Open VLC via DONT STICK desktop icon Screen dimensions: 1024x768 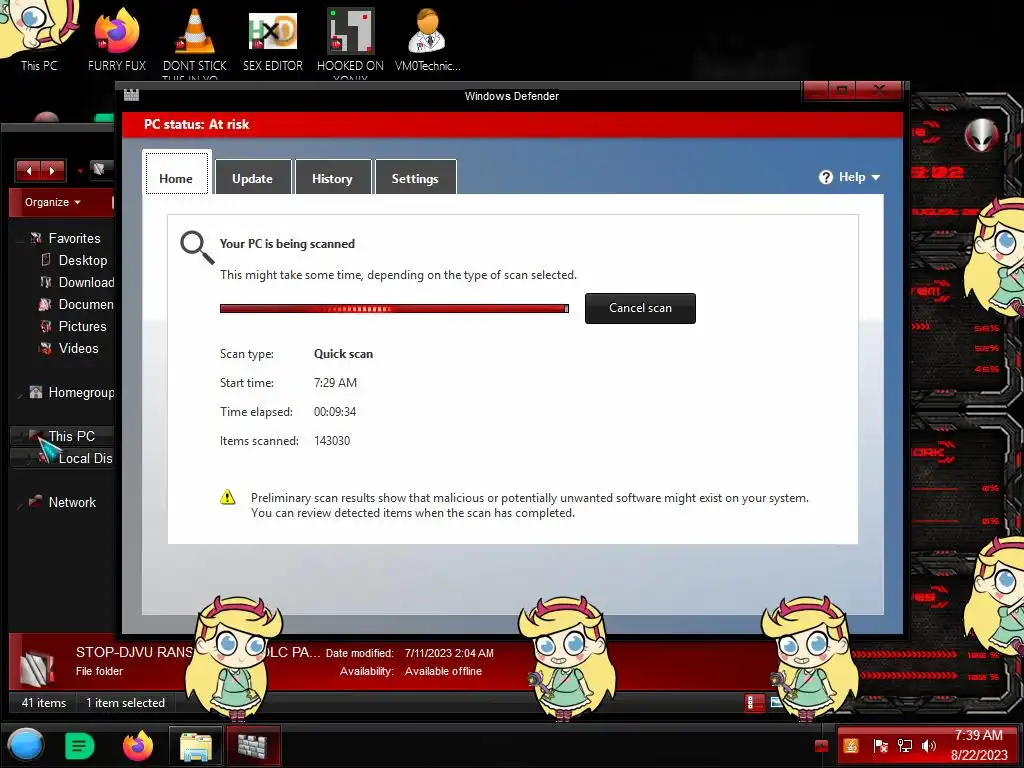195,40
